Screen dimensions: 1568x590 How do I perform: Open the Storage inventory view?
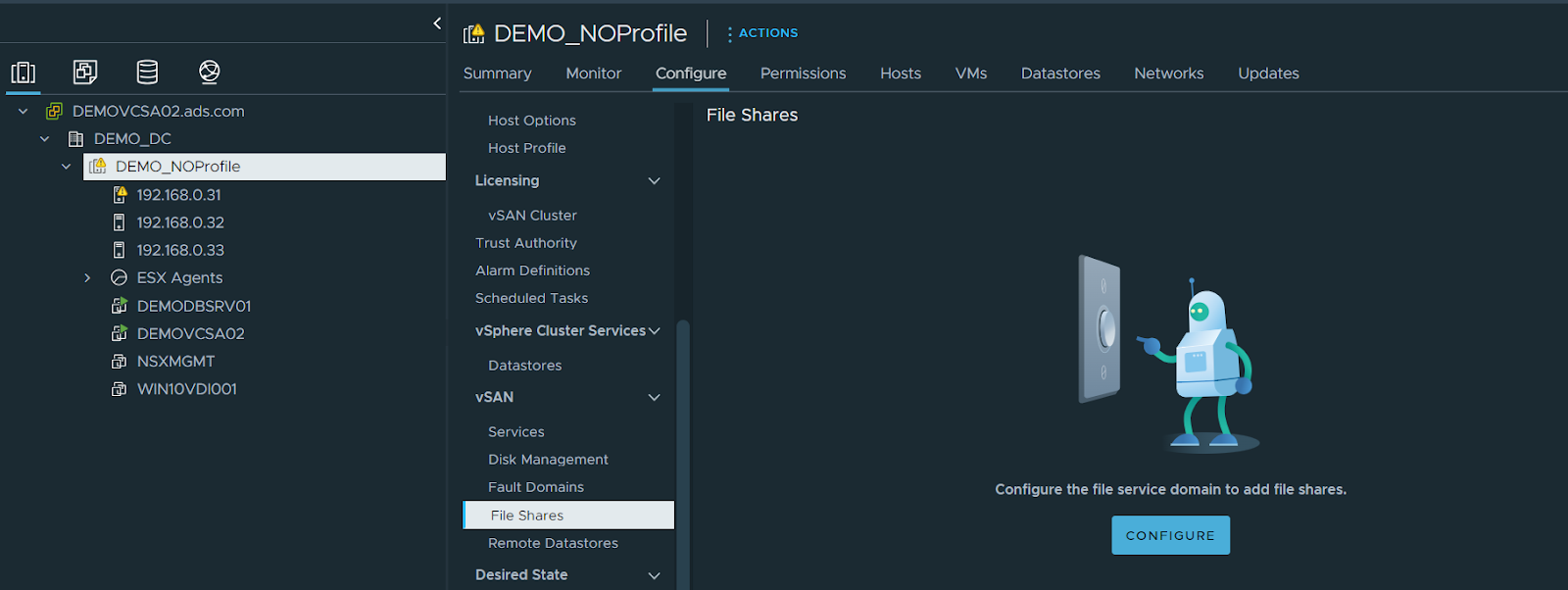pos(147,72)
